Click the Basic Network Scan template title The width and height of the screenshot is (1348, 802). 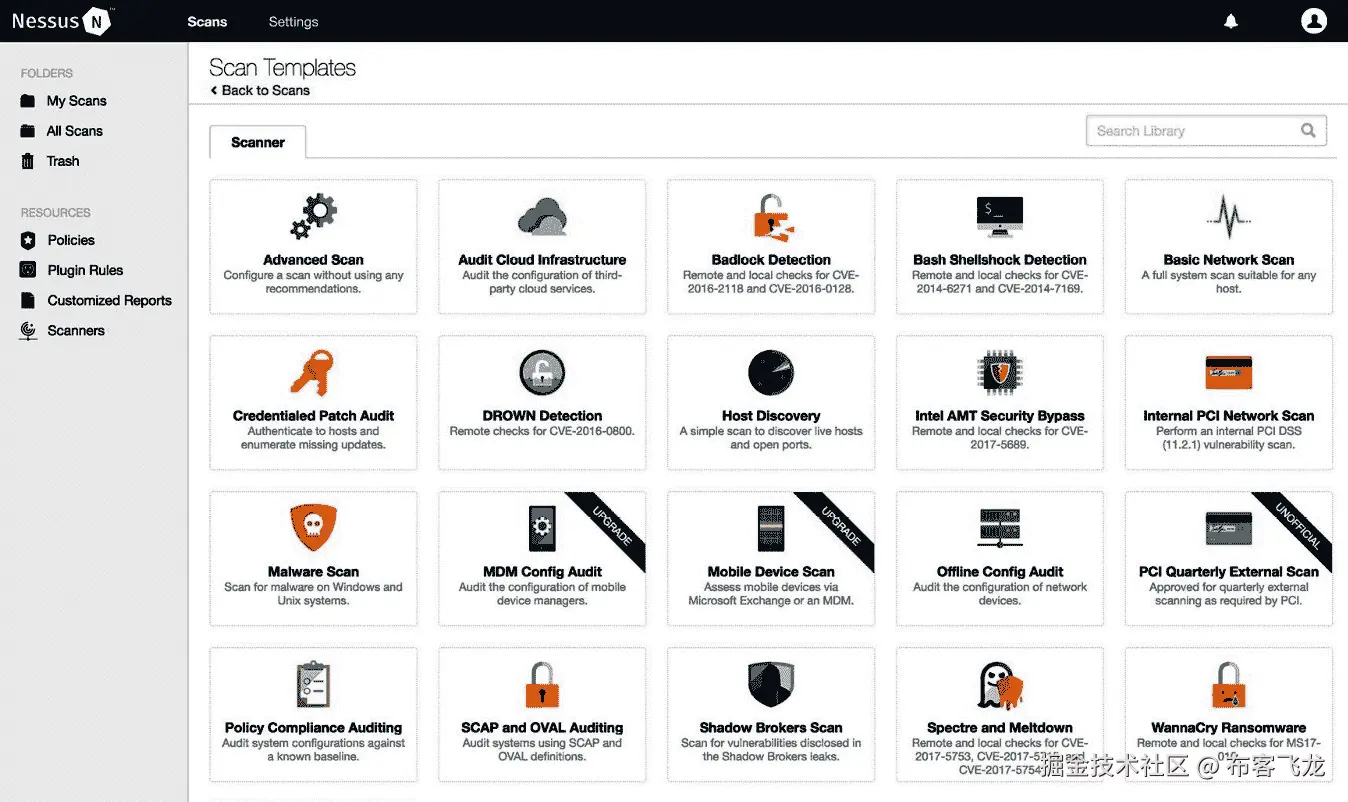point(1229,260)
